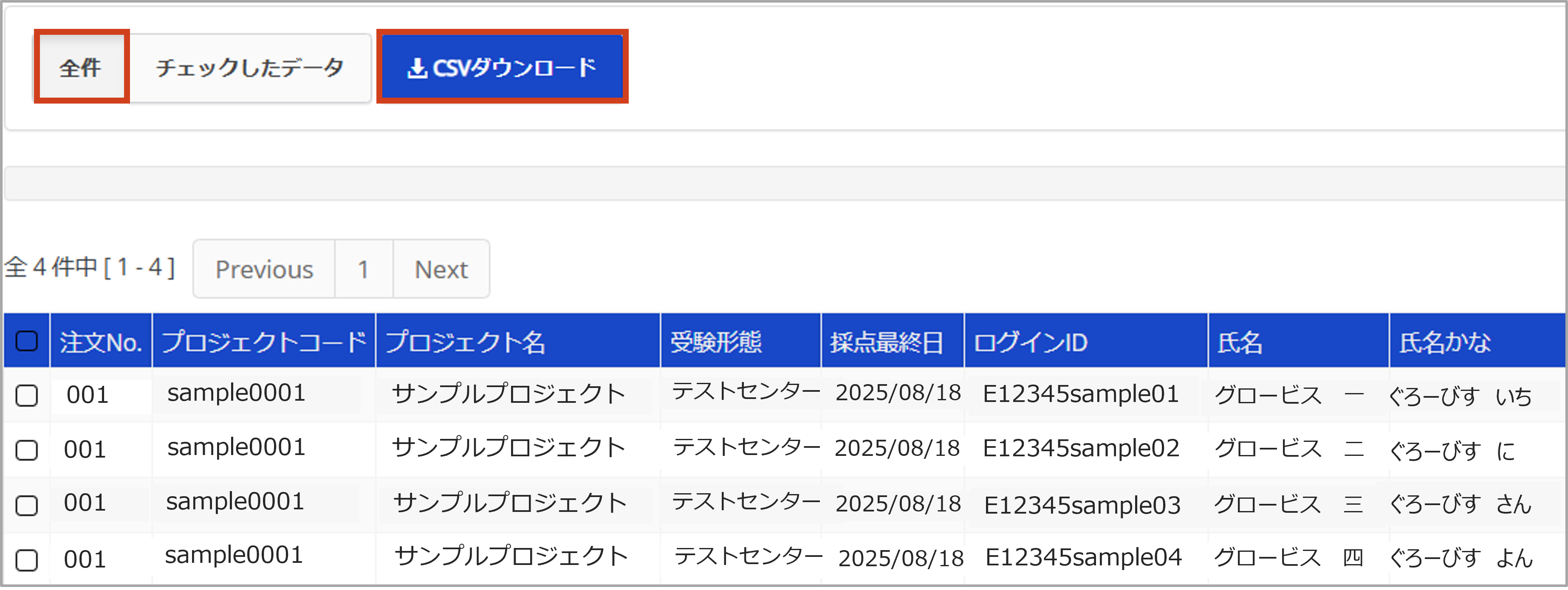This screenshot has width=1568, height=590.
Task: Go to page 1 in pagination
Action: [364, 270]
